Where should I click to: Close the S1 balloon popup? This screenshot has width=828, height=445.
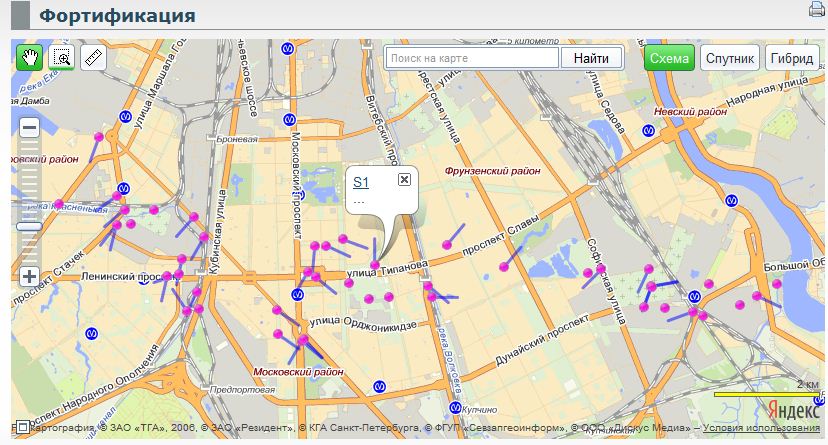coord(404,179)
